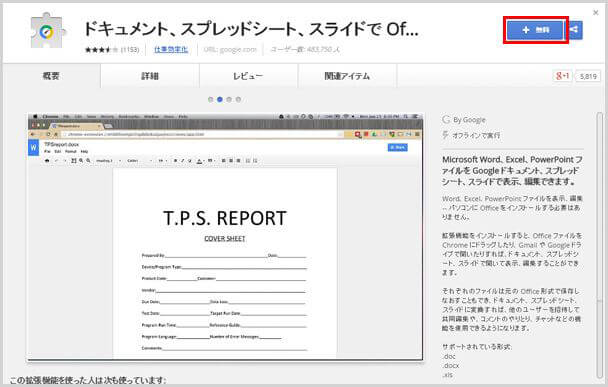The image size is (608, 387).
Task: Click the extension puzzle piece icon
Action: pos(47,31)
